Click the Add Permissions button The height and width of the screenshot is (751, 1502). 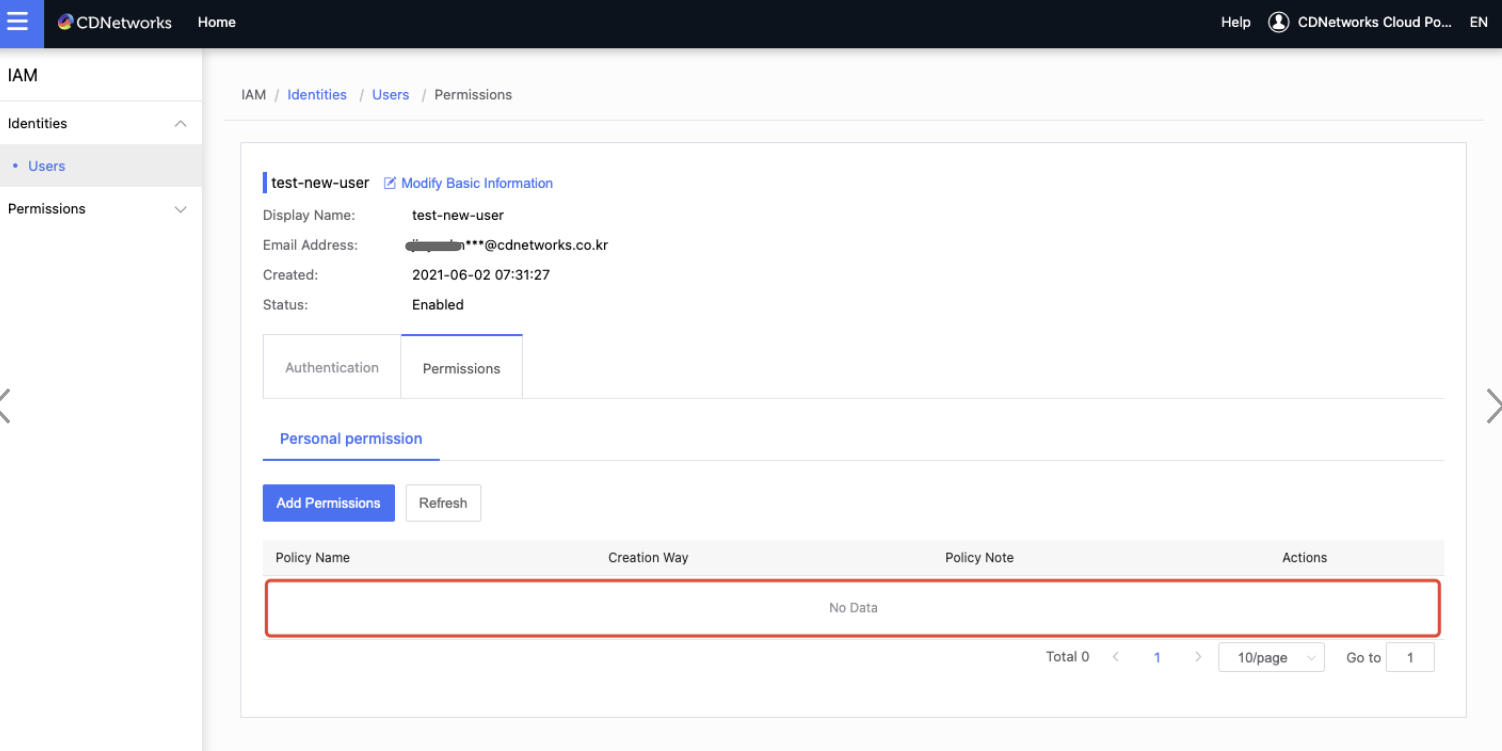pyautogui.click(x=328, y=503)
